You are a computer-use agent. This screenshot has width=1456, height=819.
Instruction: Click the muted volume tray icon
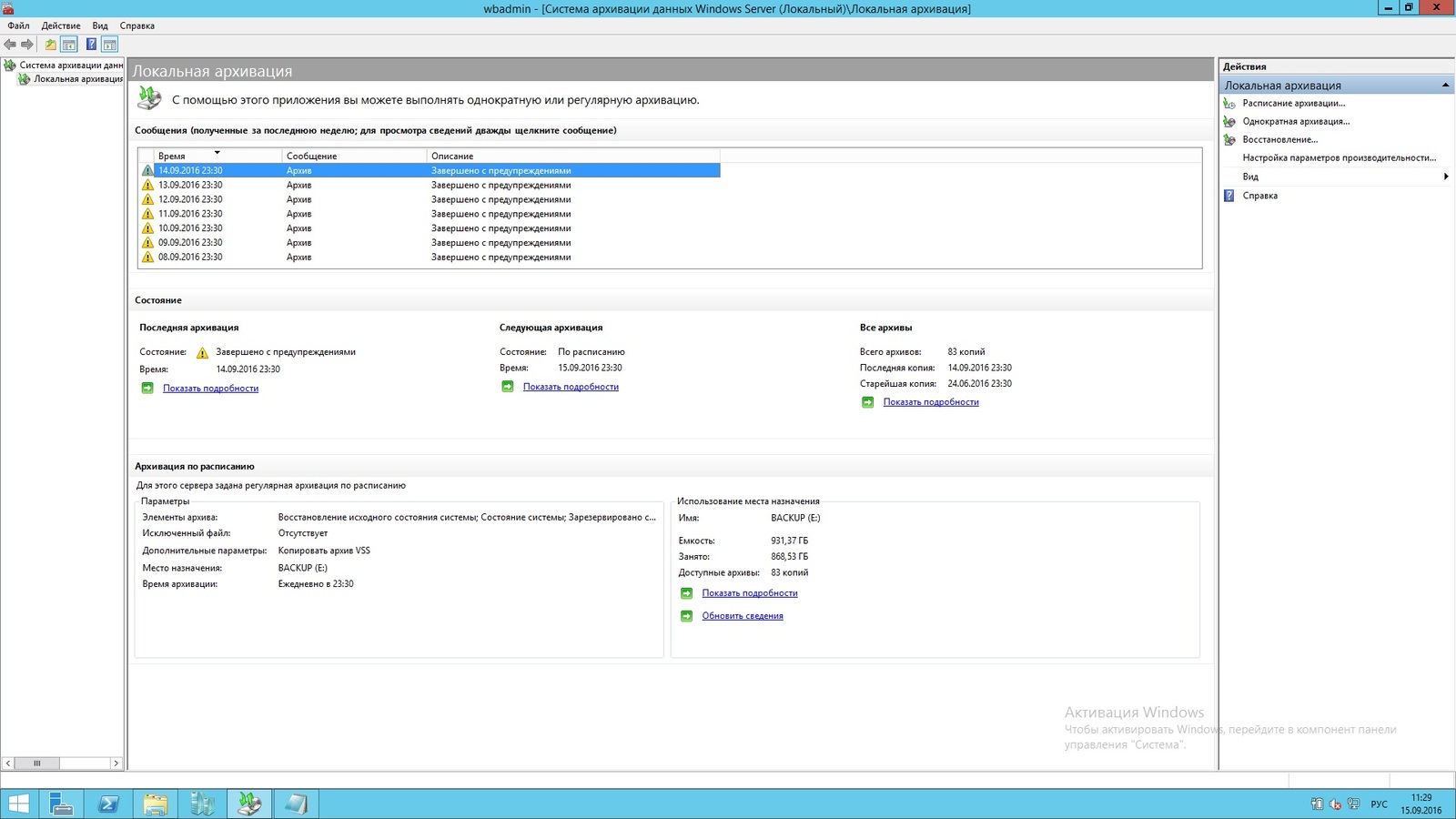click(1335, 804)
